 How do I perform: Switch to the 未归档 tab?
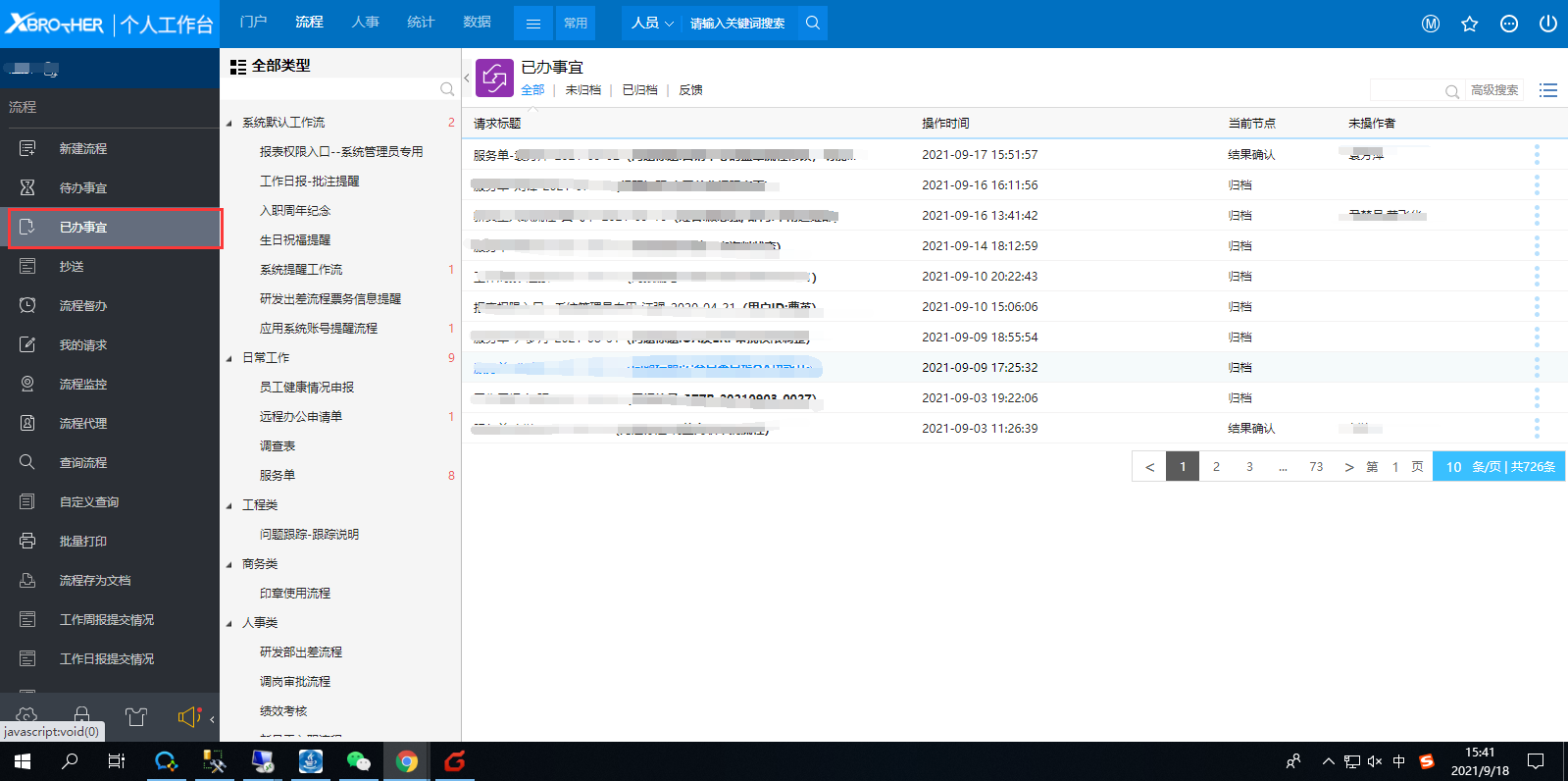582,90
